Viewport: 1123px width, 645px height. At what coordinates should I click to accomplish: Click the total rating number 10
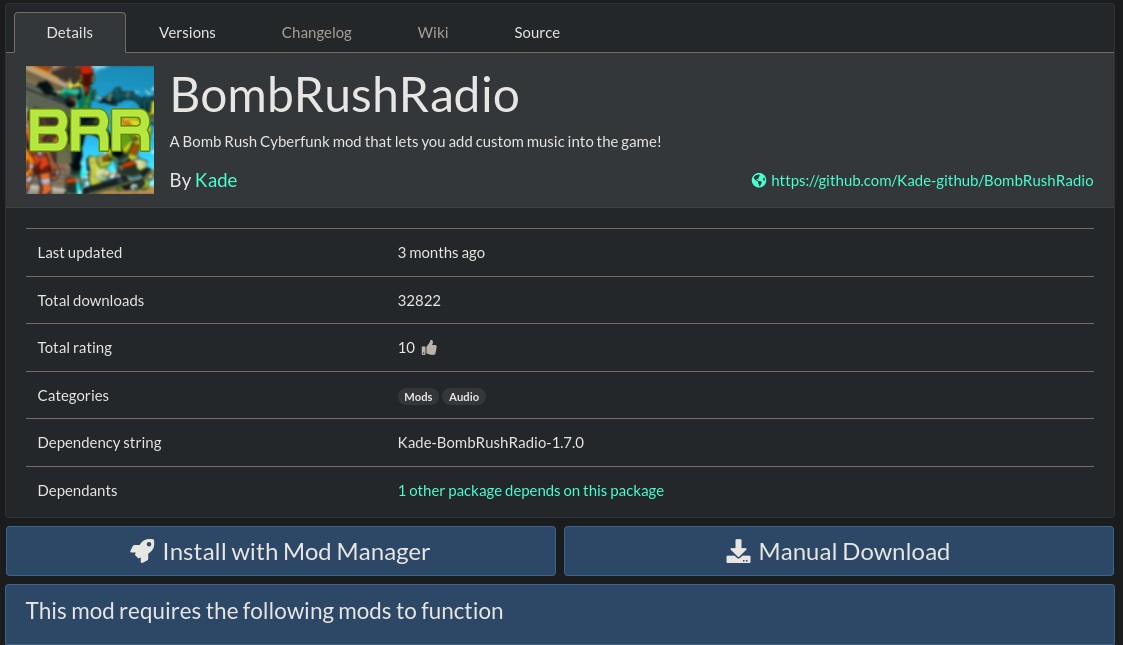(406, 348)
